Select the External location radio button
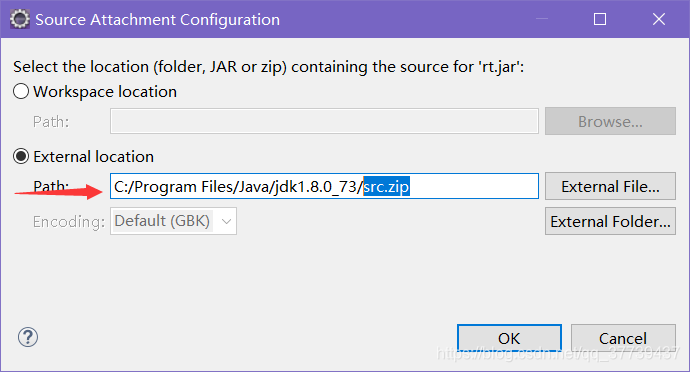690x372 pixels. pos(21,156)
